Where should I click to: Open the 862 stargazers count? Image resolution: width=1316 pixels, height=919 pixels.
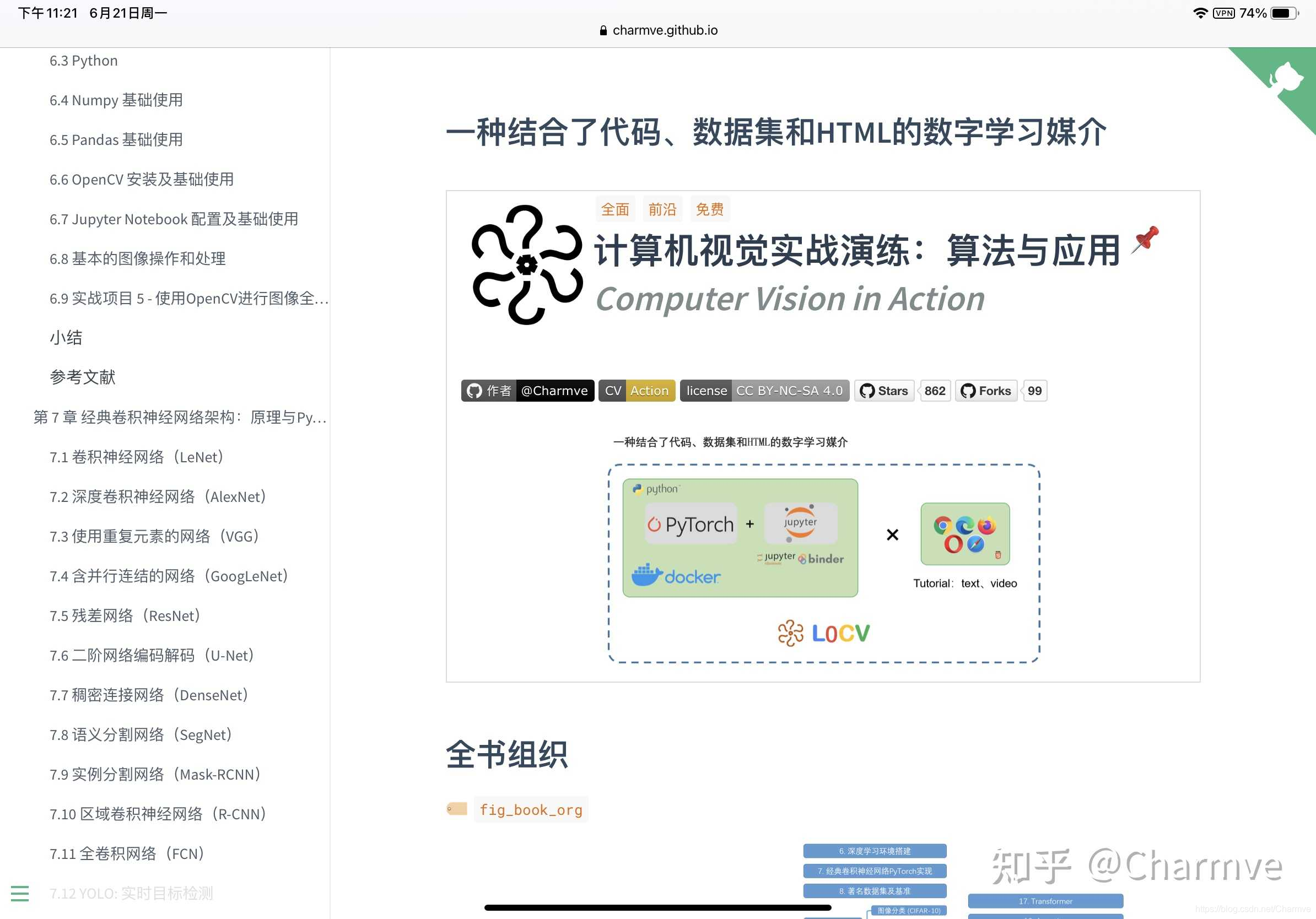tap(935, 391)
